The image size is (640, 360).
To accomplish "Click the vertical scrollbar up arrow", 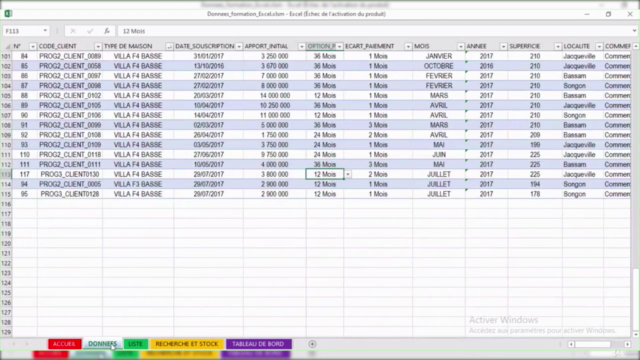I will click(x=636, y=47).
